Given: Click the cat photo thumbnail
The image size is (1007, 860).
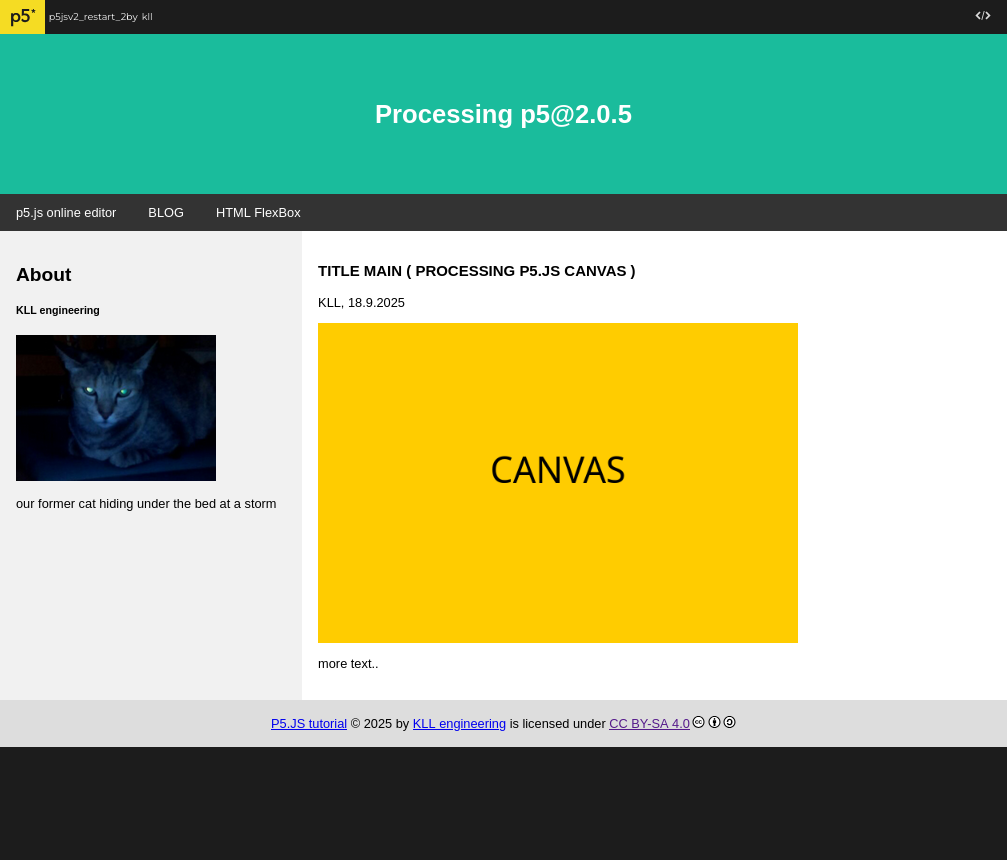Looking at the screenshot, I should click(x=116, y=408).
